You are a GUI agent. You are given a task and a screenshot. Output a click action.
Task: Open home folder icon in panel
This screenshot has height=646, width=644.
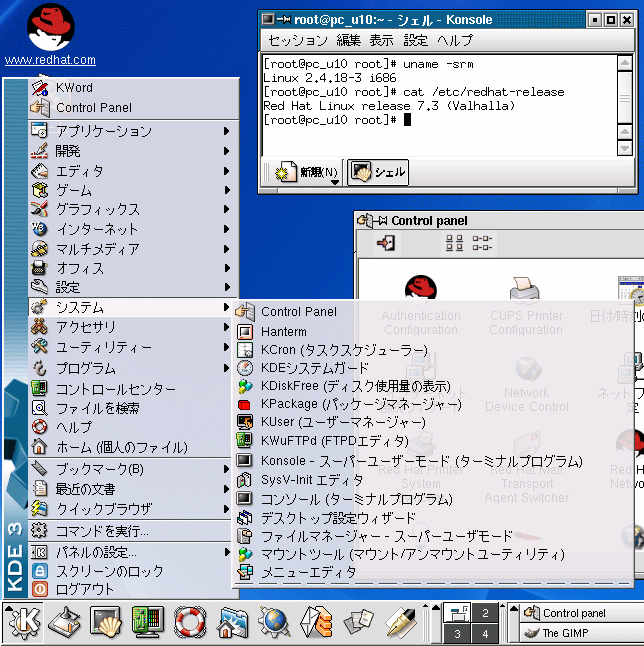point(232,621)
